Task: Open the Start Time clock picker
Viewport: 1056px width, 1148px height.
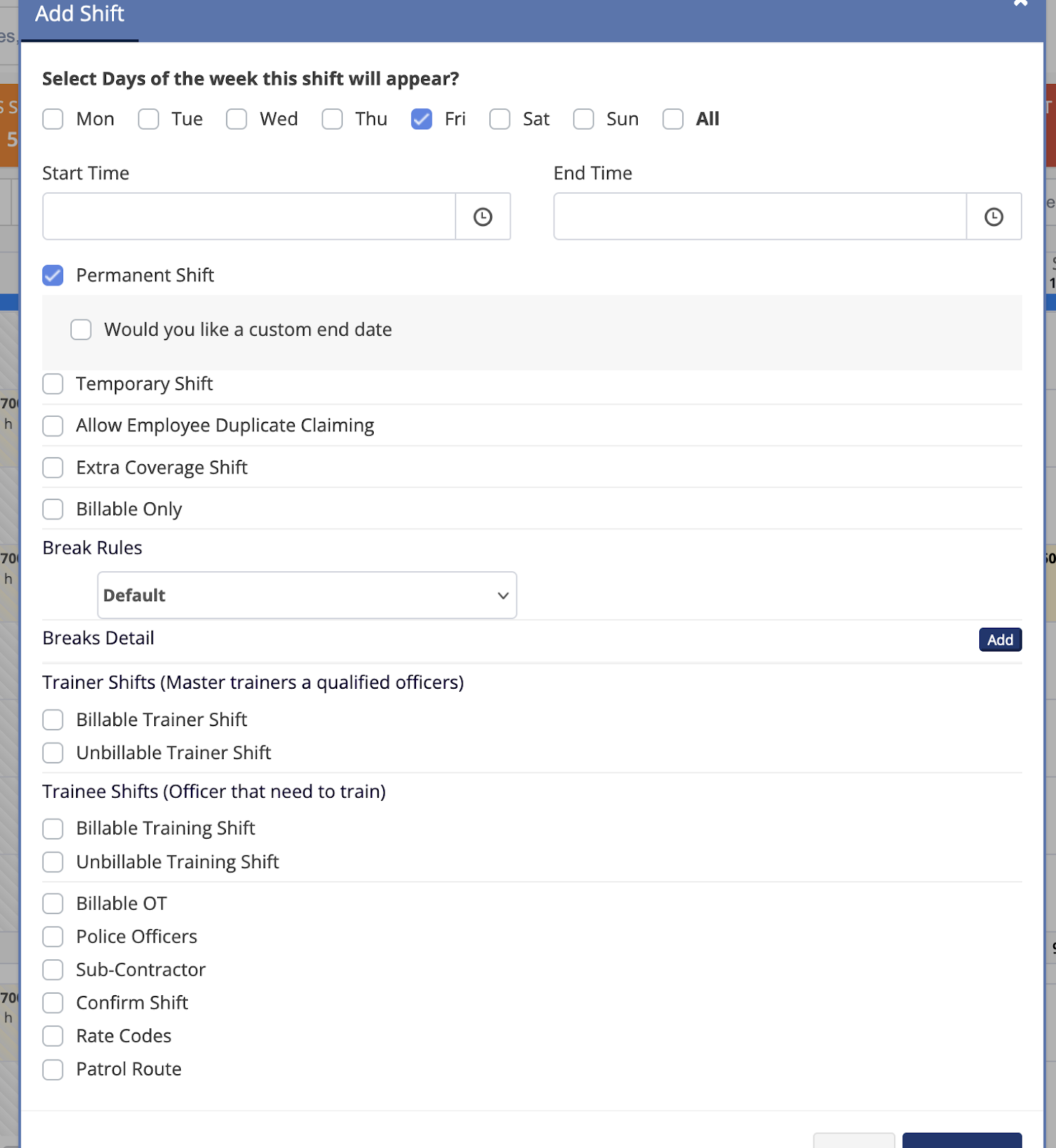Action: pyautogui.click(x=483, y=217)
